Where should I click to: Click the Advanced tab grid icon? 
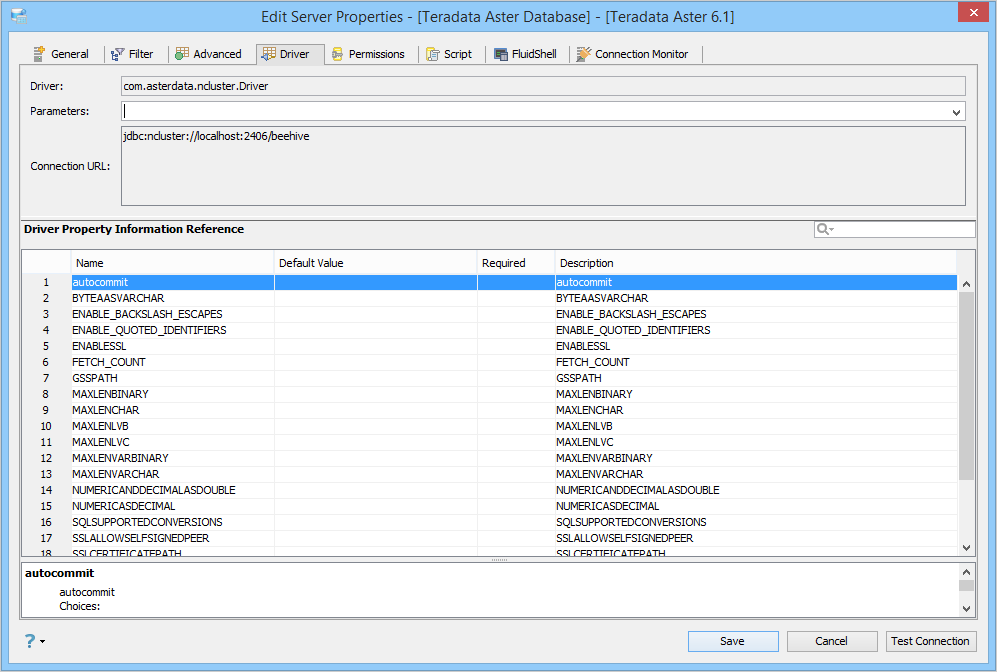pyautogui.click(x=182, y=54)
